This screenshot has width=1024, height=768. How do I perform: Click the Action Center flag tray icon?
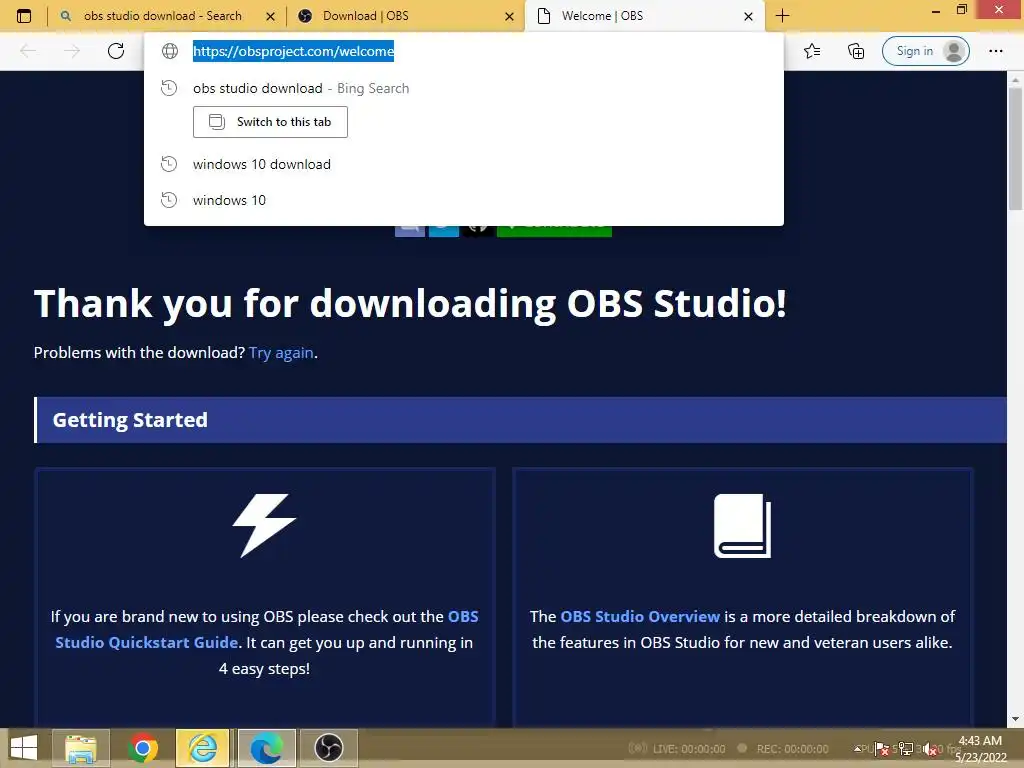point(882,749)
